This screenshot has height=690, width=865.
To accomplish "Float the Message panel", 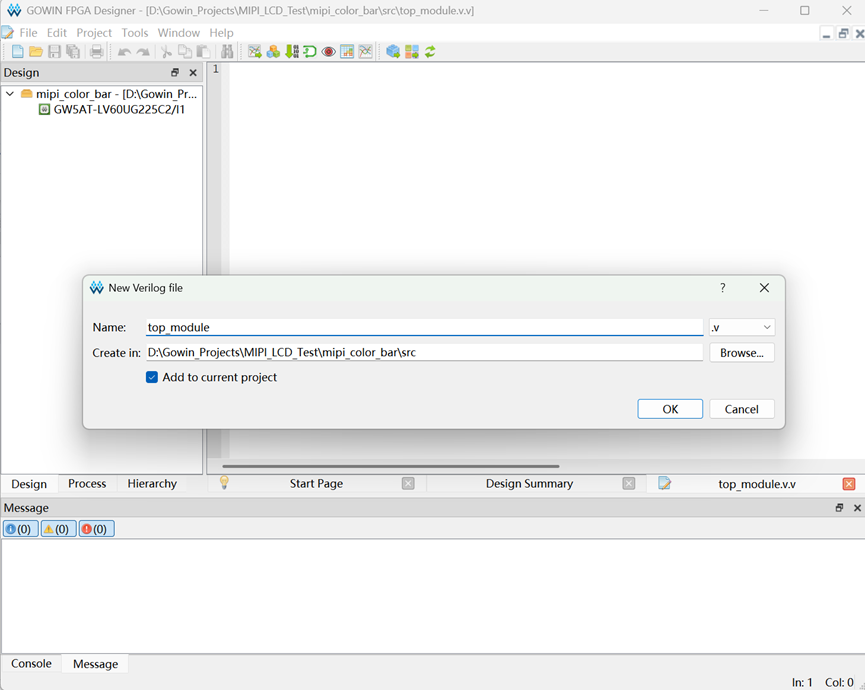I will point(839,507).
